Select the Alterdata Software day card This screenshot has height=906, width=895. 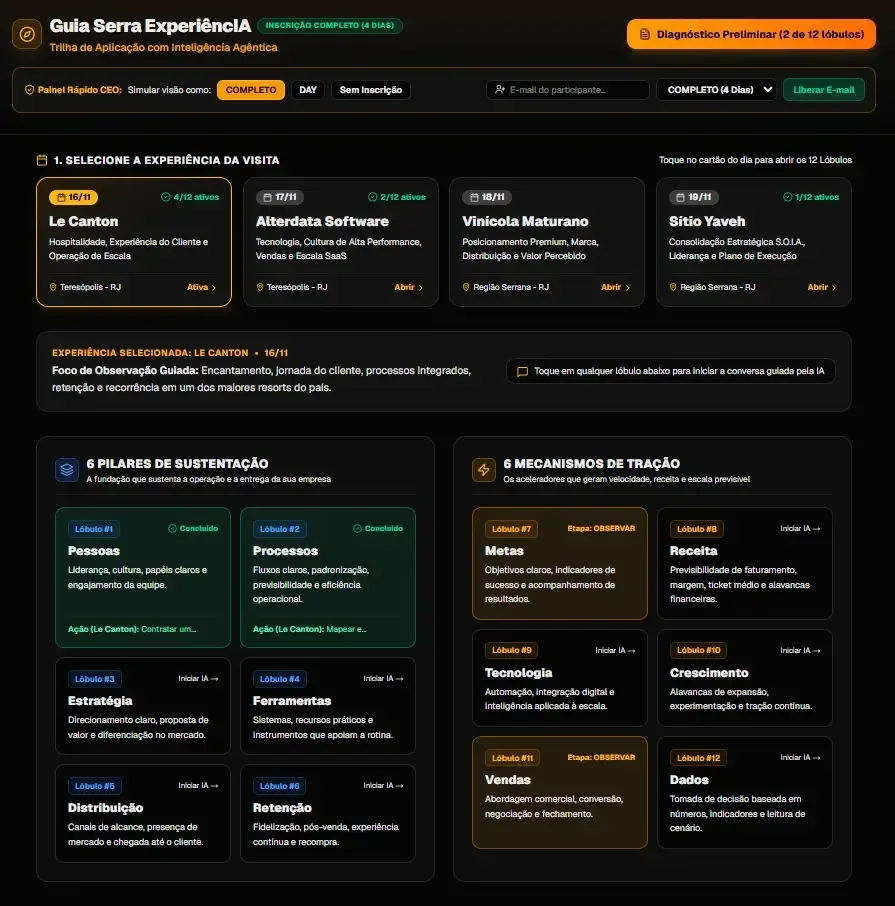click(x=341, y=242)
